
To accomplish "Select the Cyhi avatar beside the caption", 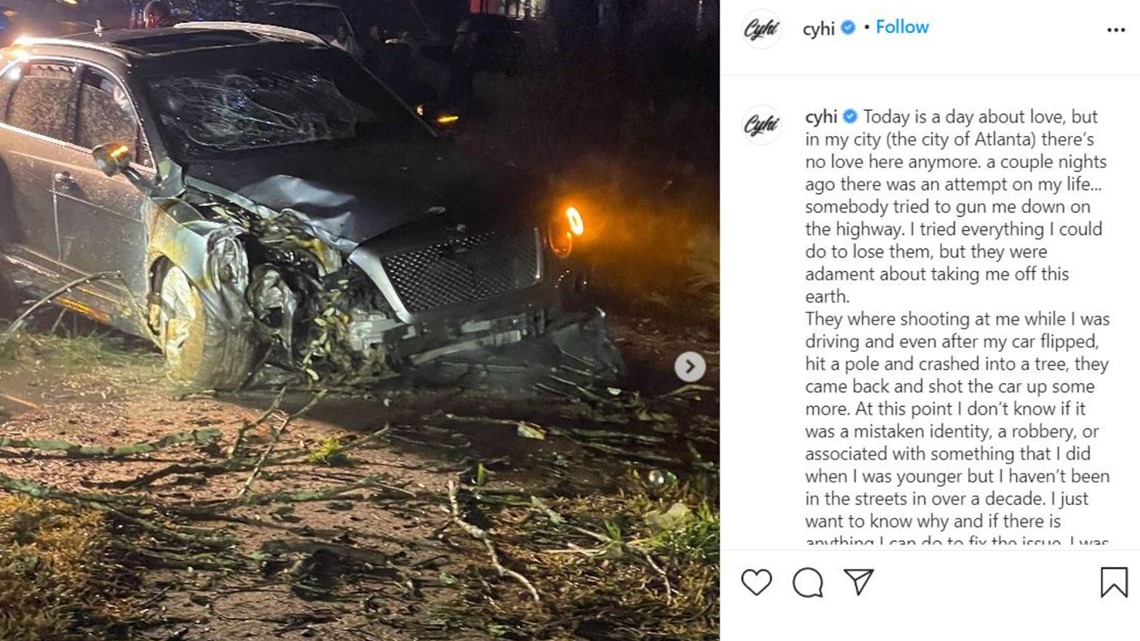I will pos(761,124).
